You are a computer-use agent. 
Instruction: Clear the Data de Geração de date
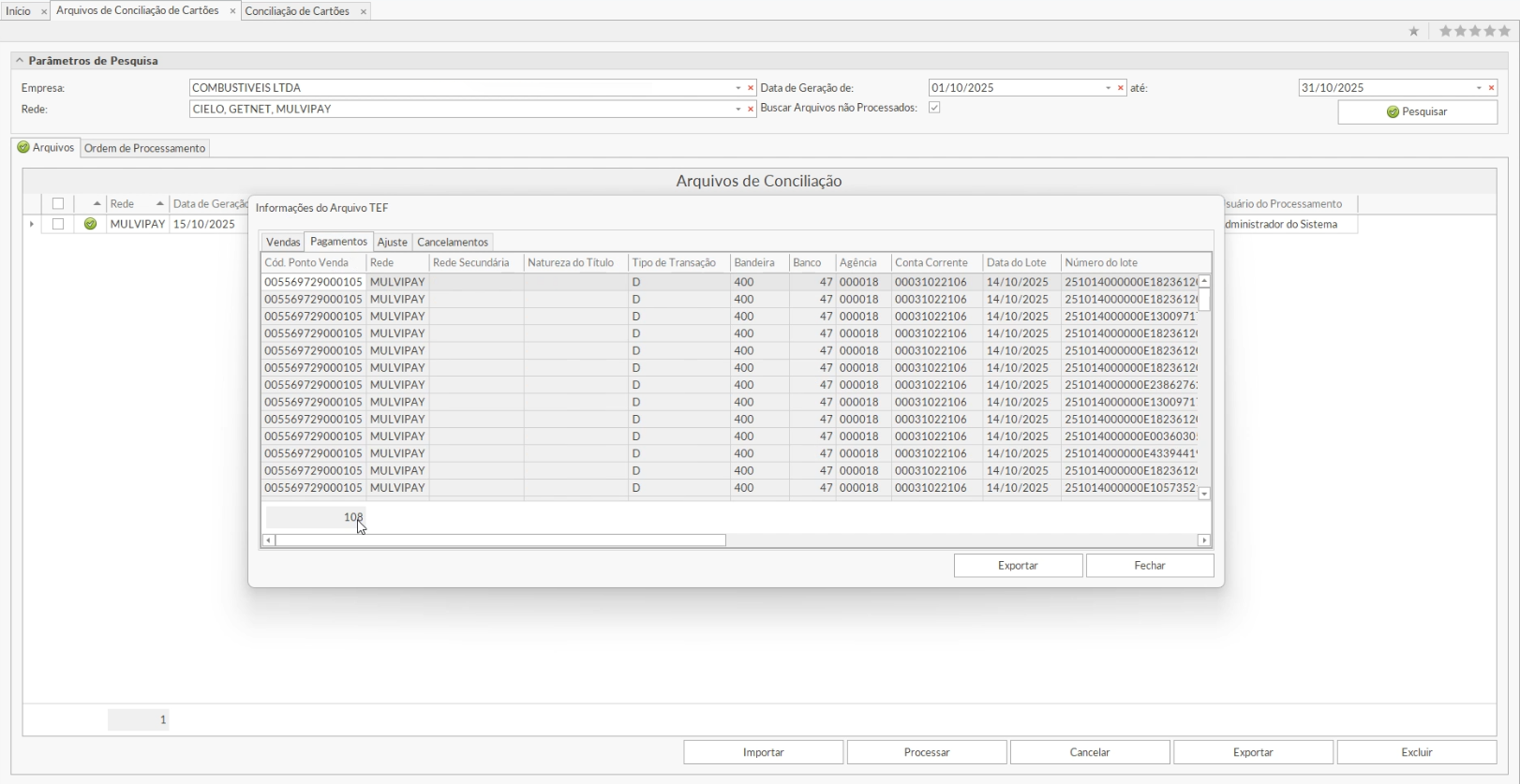[x=1121, y=88]
